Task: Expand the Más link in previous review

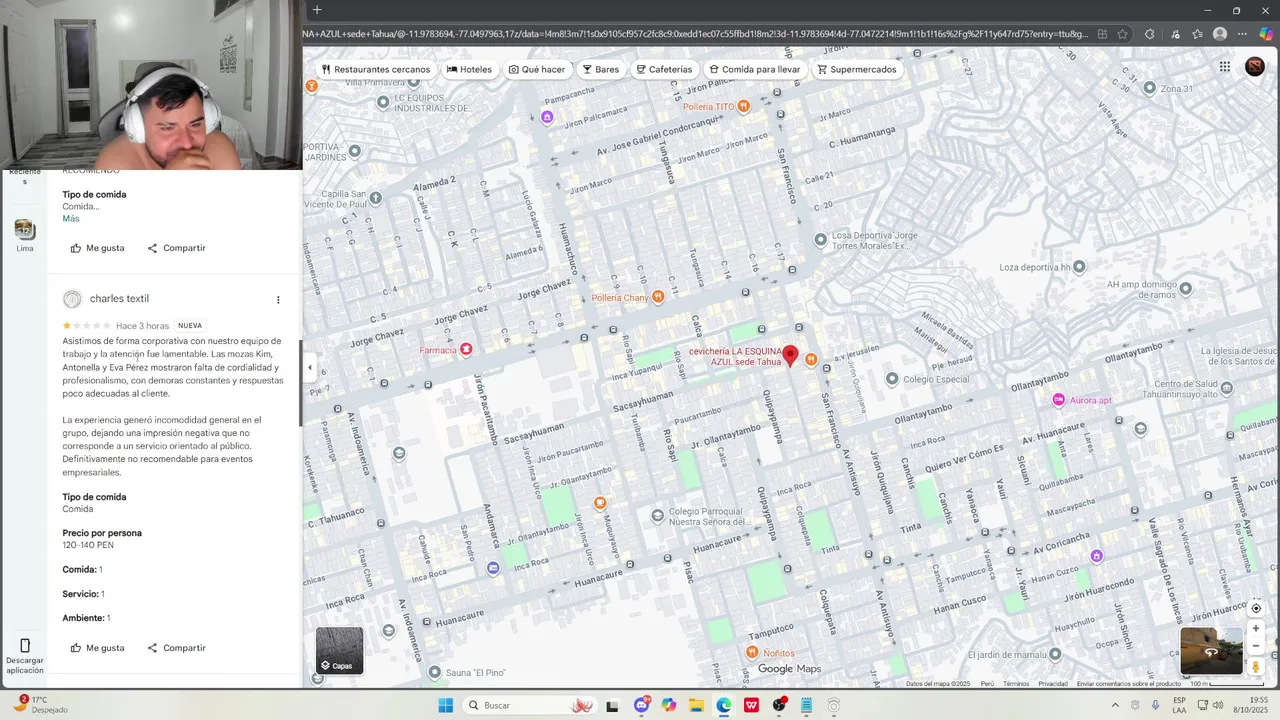Action: click(x=71, y=219)
